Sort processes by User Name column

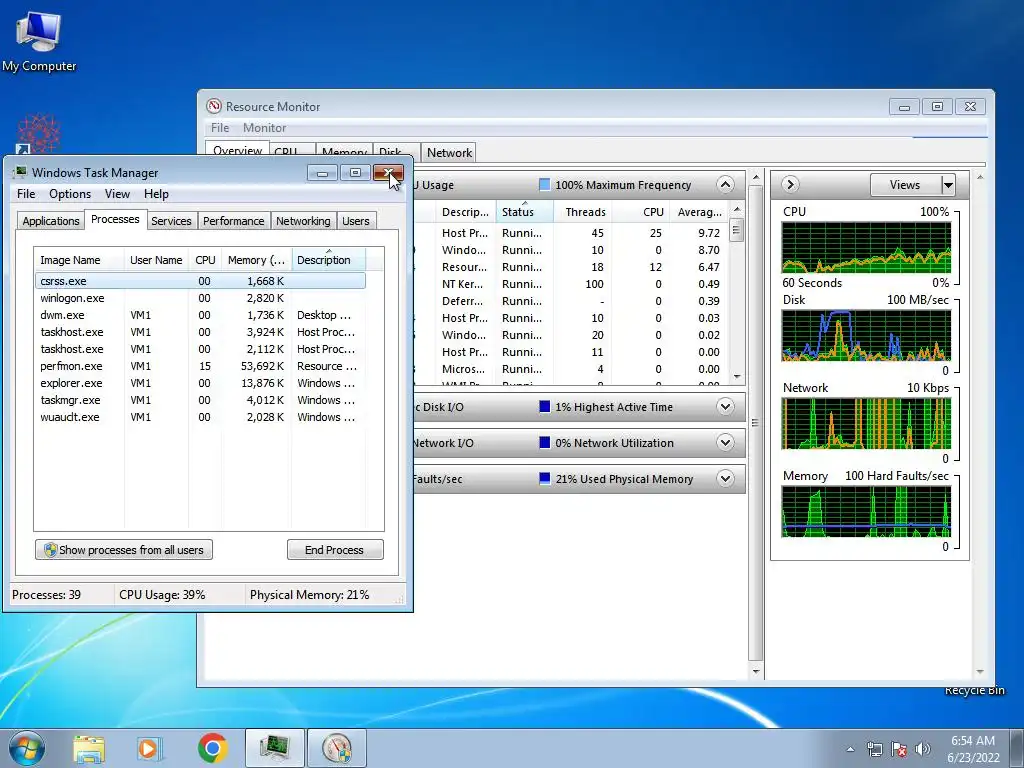click(x=156, y=260)
